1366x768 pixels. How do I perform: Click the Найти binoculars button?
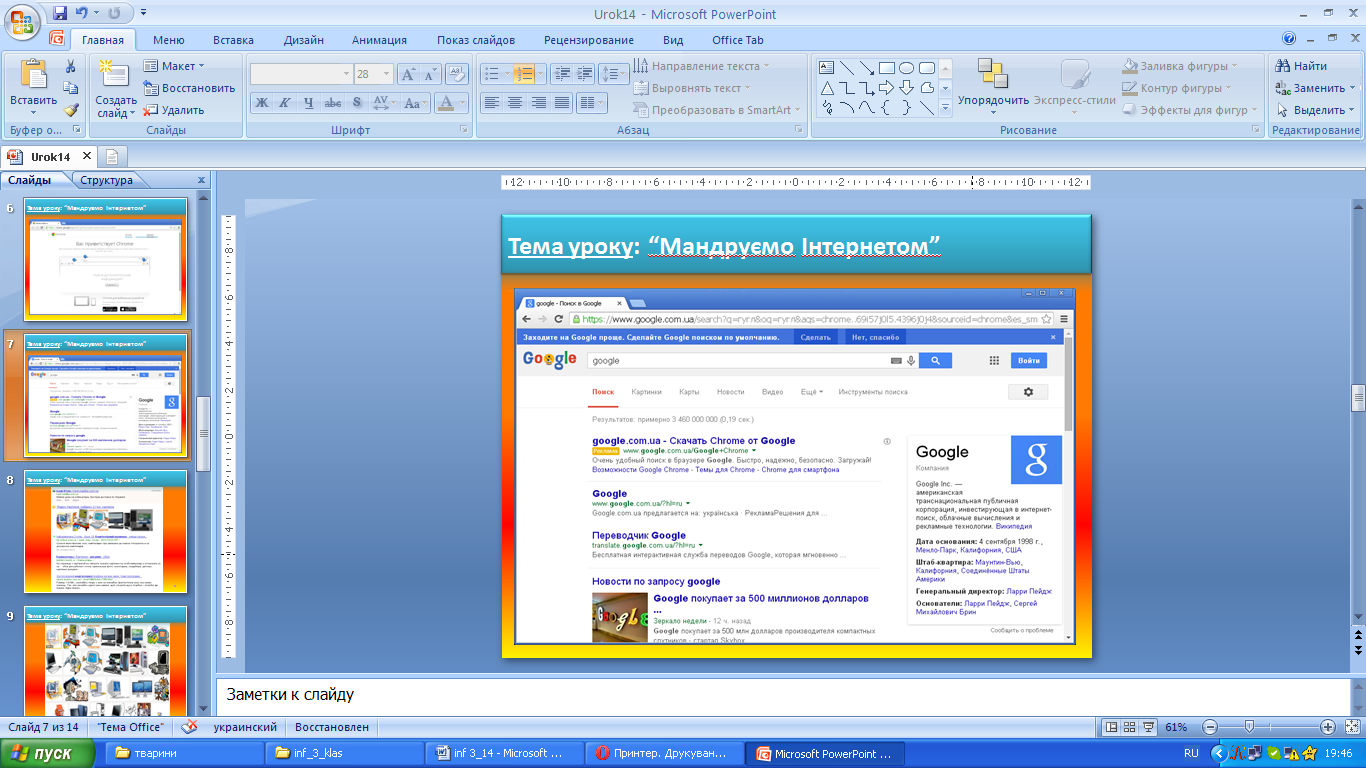tap(1302, 66)
